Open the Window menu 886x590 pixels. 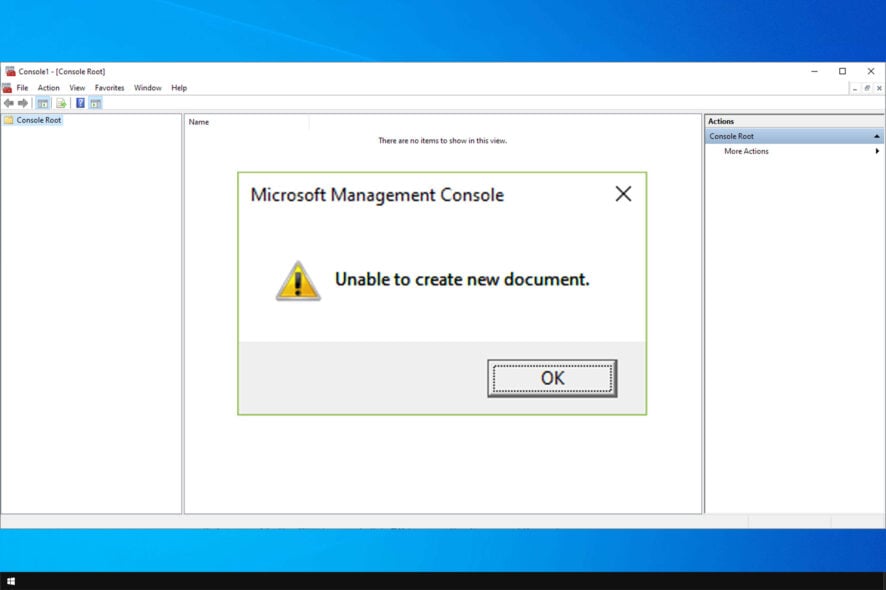[x=147, y=88]
